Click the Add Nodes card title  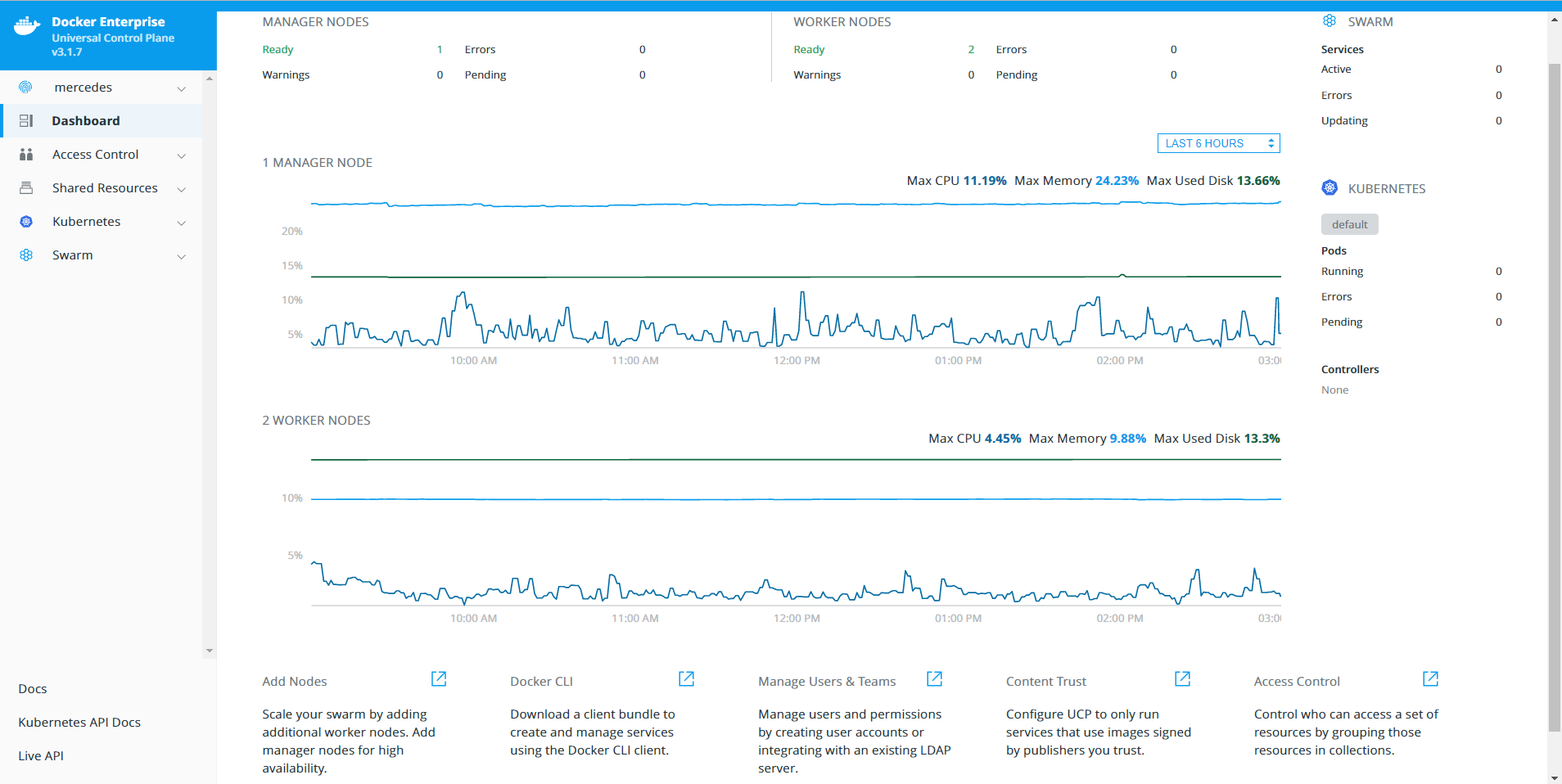[x=295, y=682]
